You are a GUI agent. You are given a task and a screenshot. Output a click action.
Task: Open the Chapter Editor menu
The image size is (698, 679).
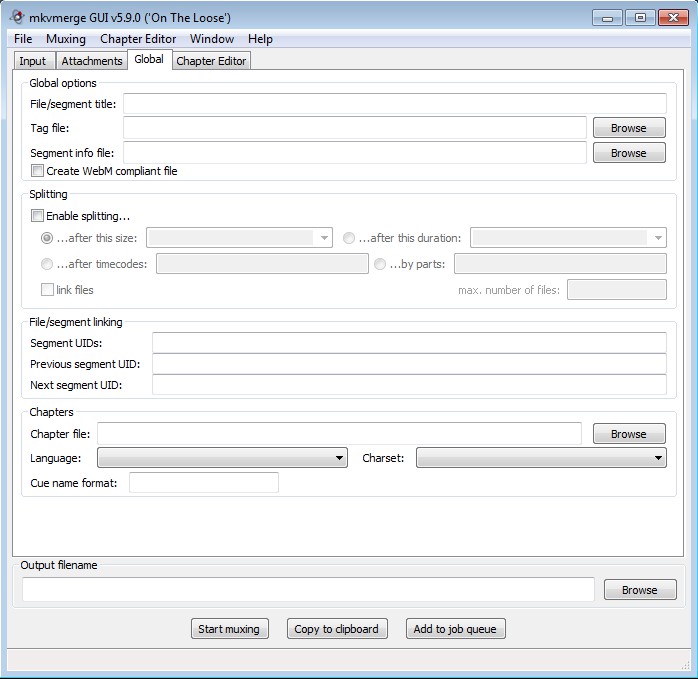pyautogui.click(x=138, y=39)
